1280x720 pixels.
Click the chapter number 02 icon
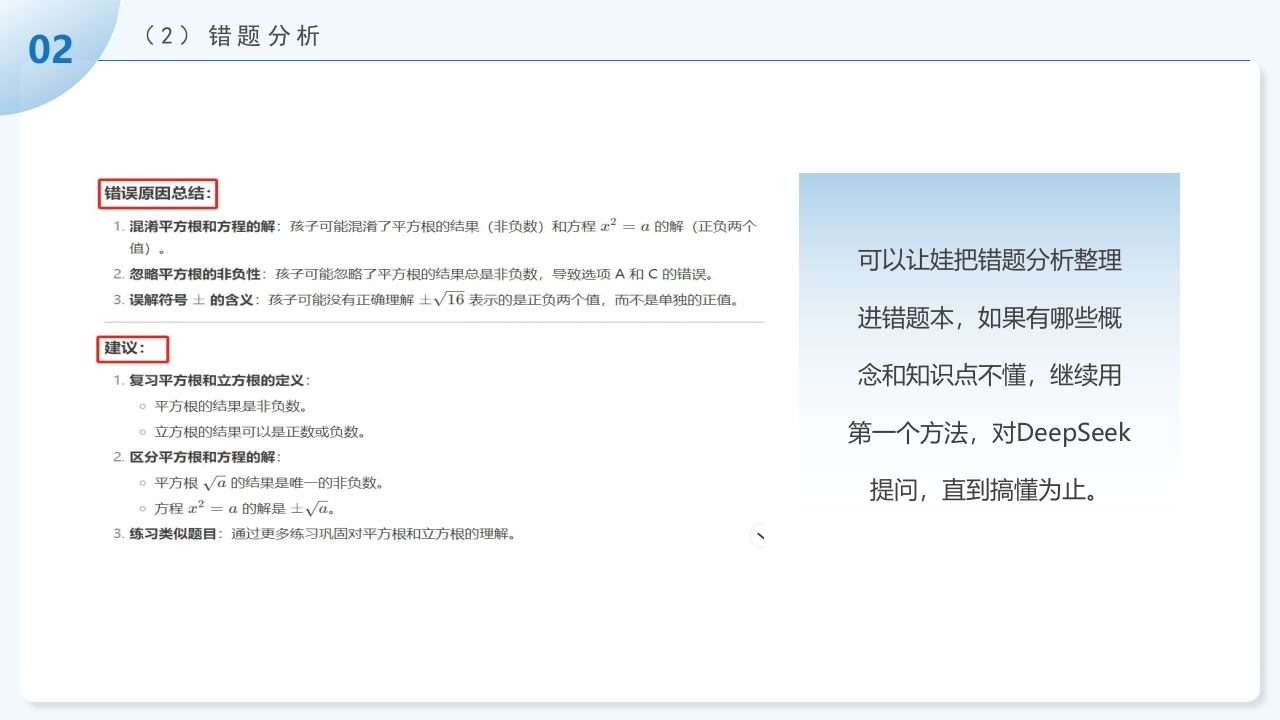pos(52,46)
